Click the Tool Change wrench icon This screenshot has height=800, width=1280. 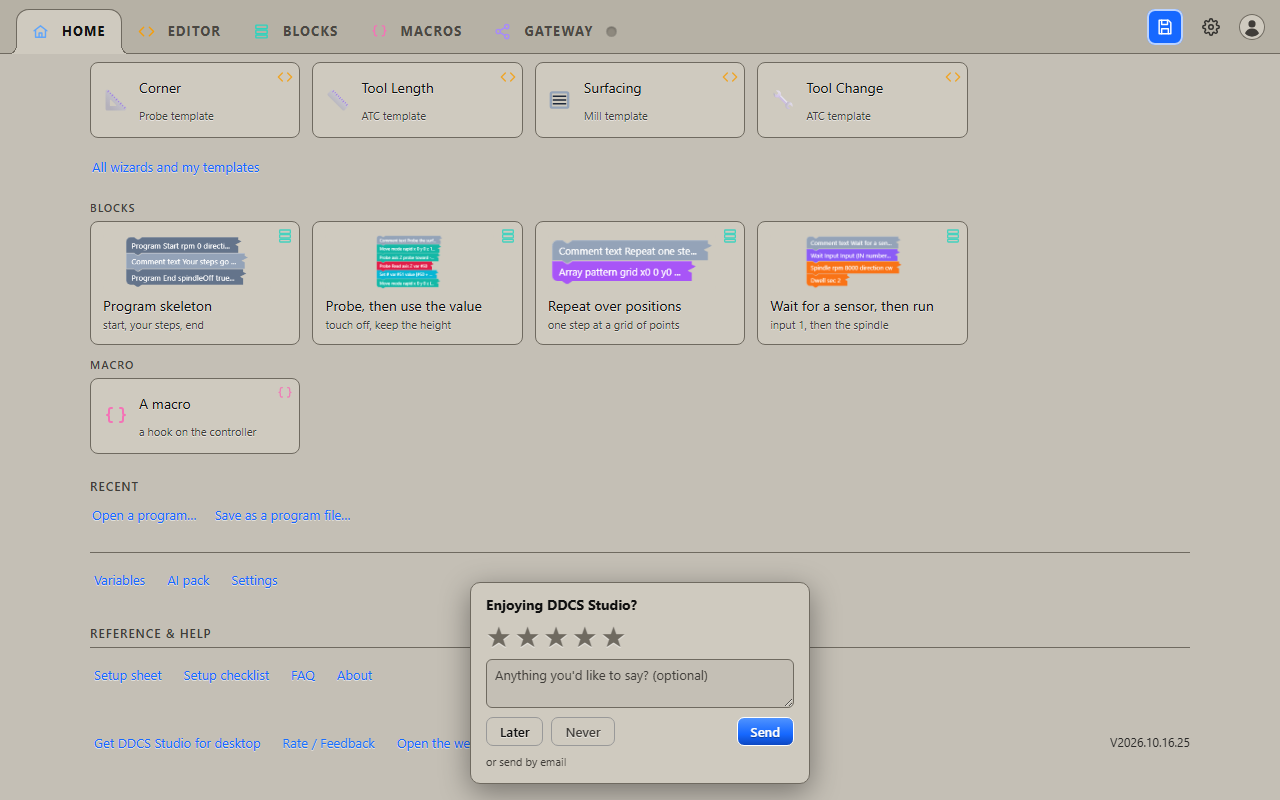tap(783, 100)
